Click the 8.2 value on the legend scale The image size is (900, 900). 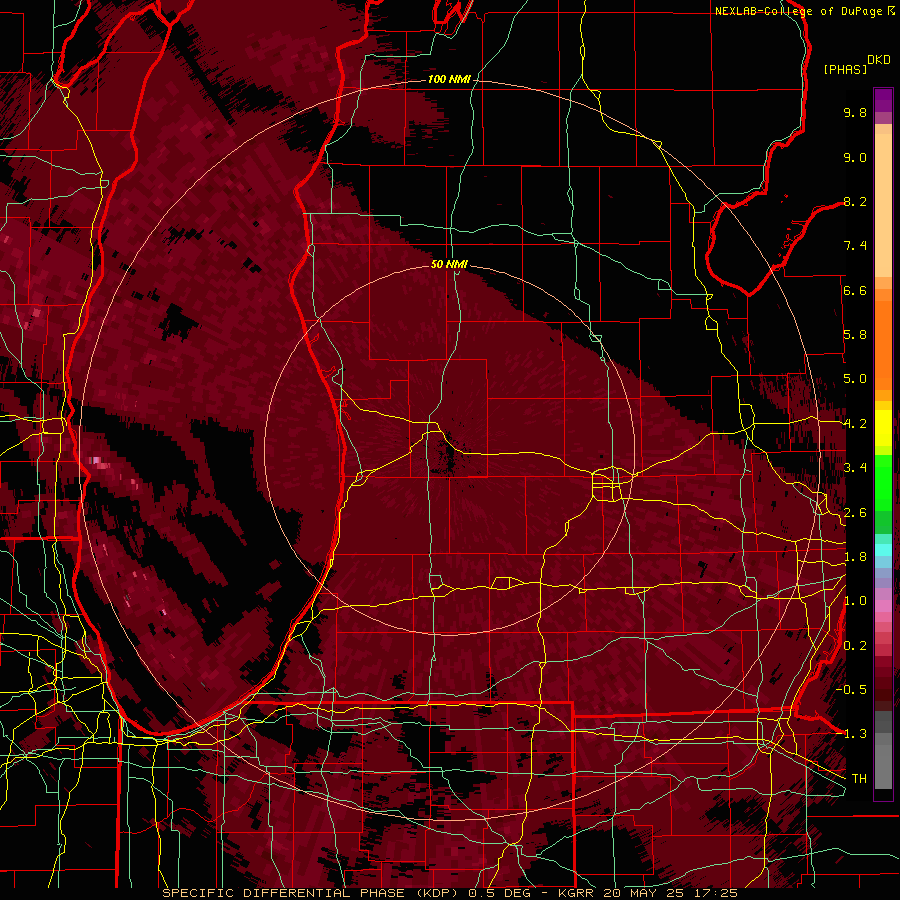pyautogui.click(x=855, y=201)
